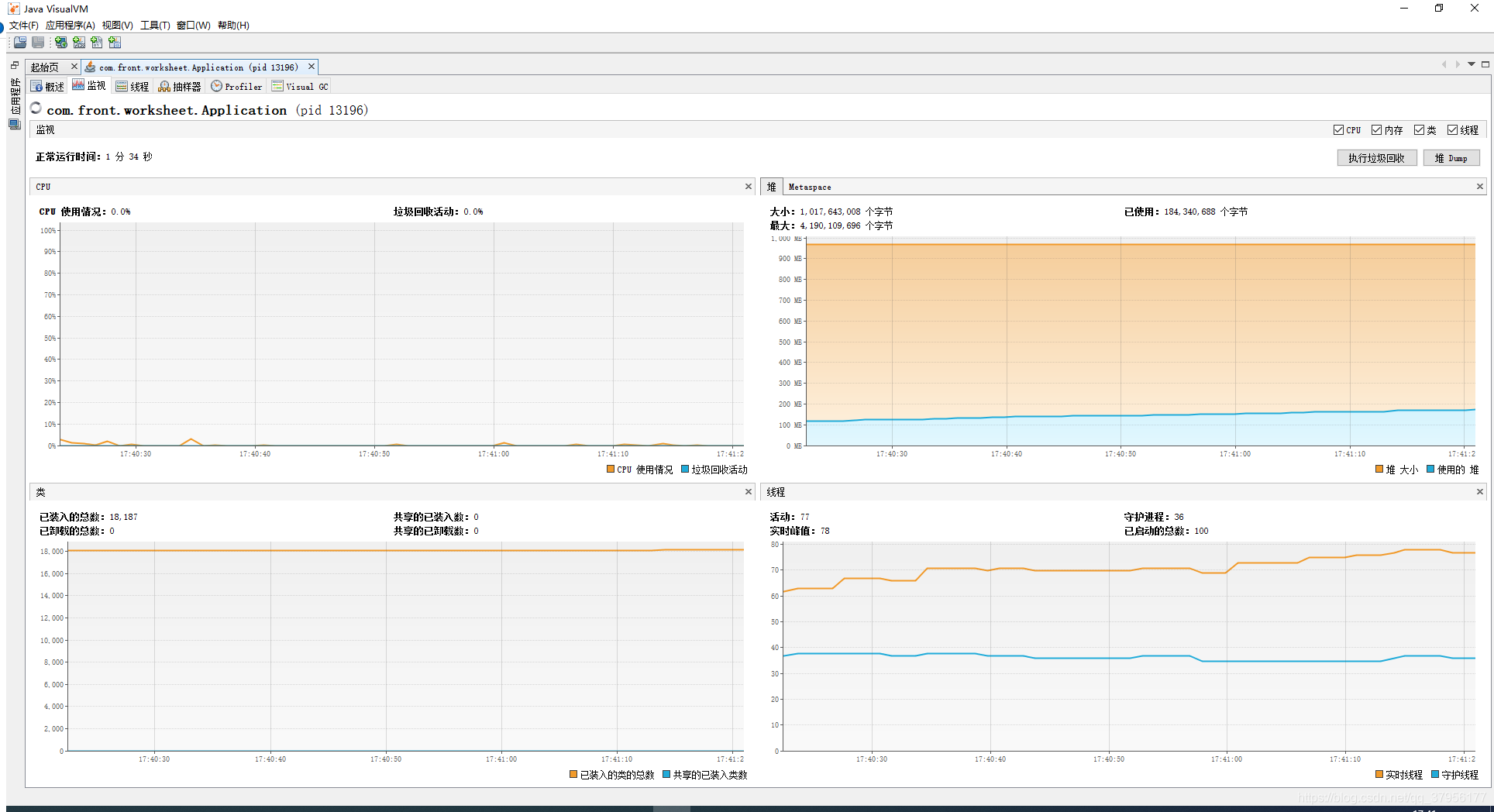The image size is (1494, 812).
Task: Click the orange 堆 大小 legend swatch
Action: point(1379,469)
